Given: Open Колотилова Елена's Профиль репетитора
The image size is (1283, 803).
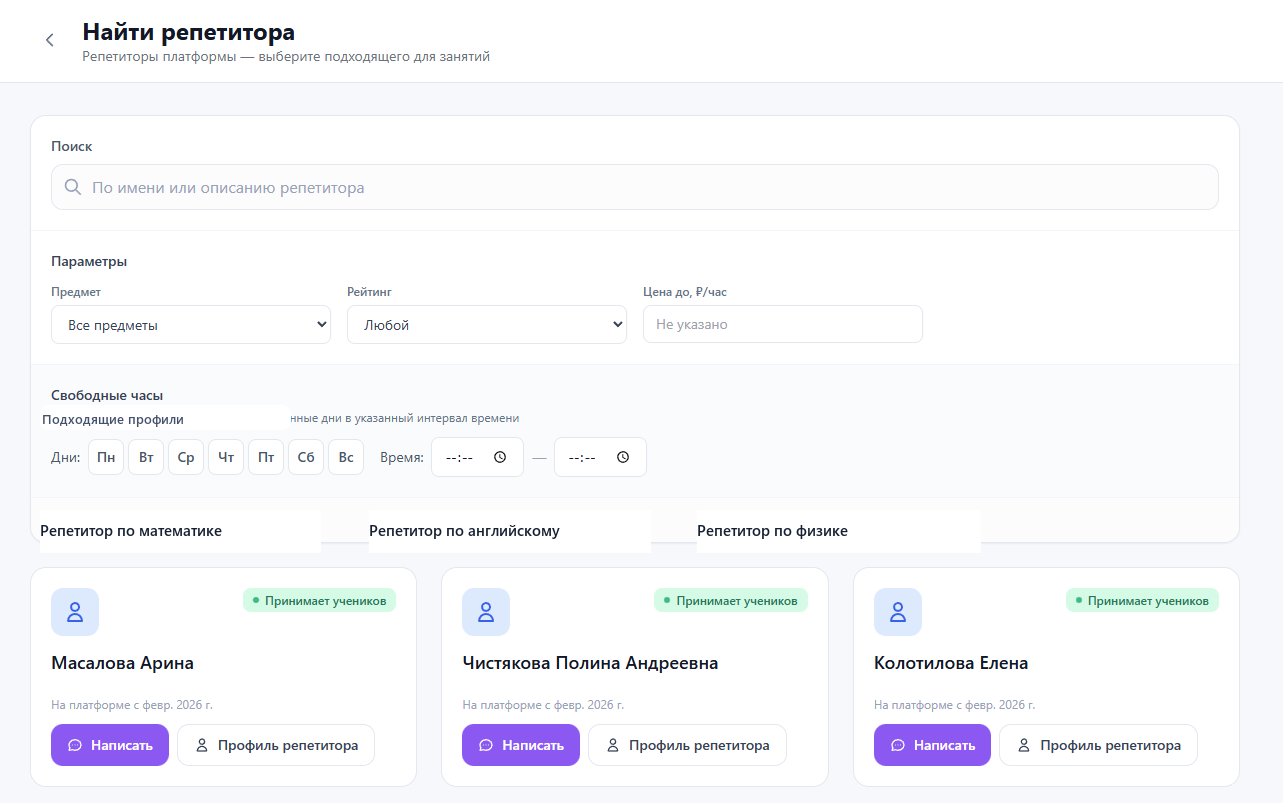Looking at the screenshot, I should (x=1098, y=745).
